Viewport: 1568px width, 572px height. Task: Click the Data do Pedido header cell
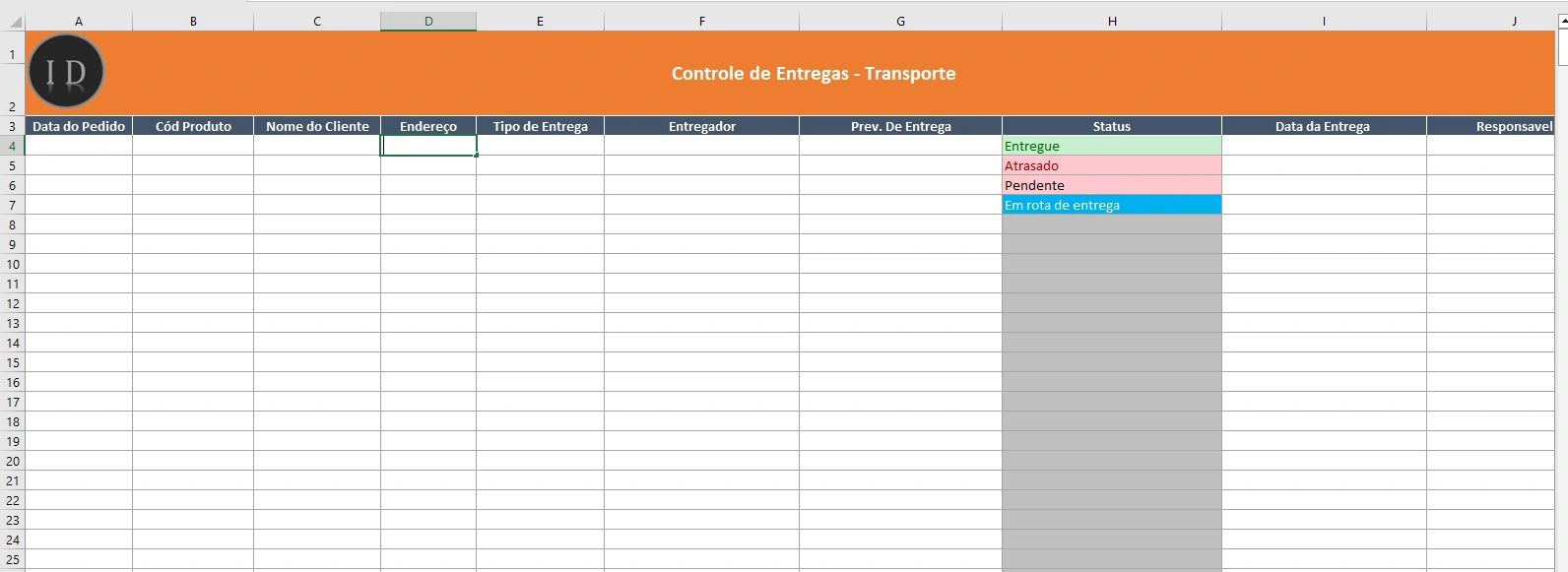pyautogui.click(x=79, y=126)
